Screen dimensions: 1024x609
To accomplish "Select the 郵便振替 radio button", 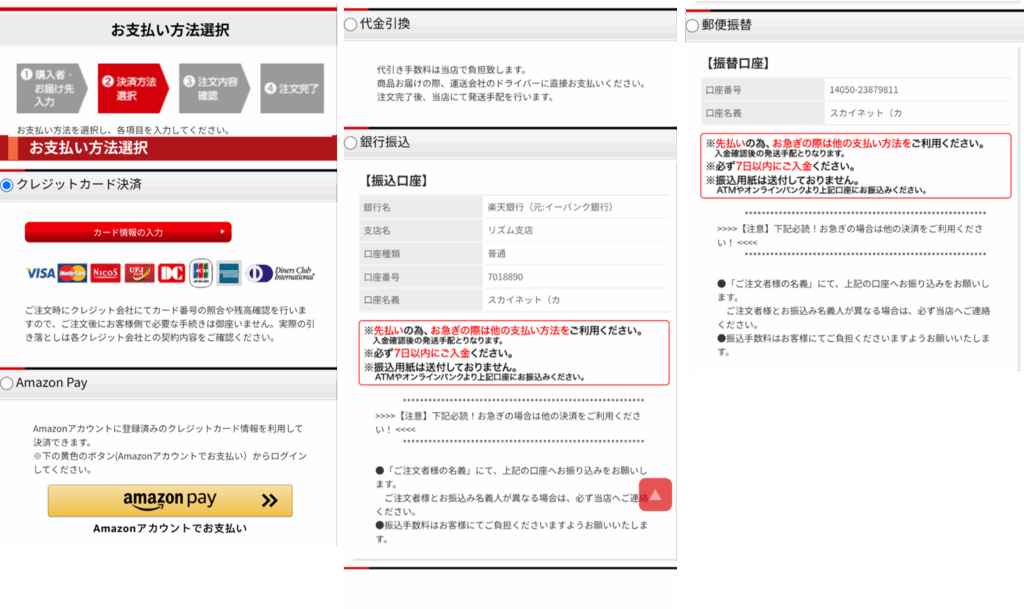I will coord(692,26).
